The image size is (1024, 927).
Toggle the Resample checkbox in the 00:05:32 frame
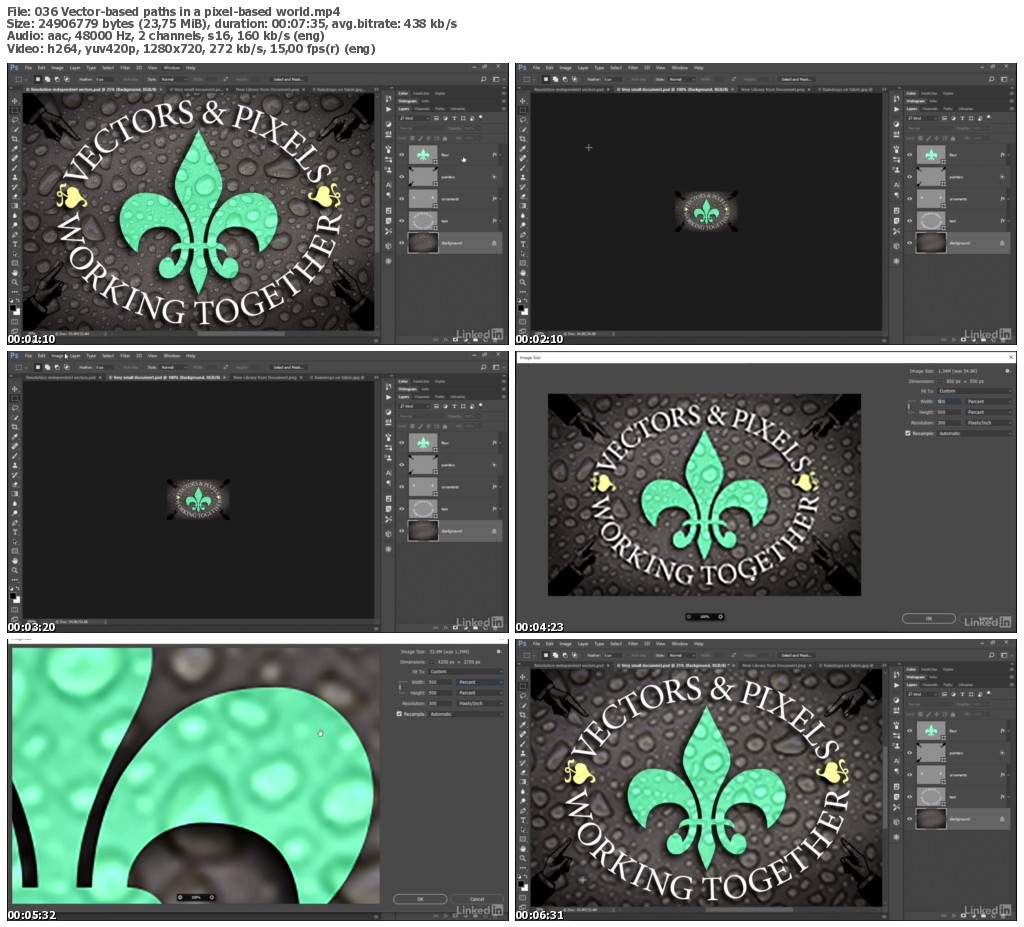coord(399,713)
